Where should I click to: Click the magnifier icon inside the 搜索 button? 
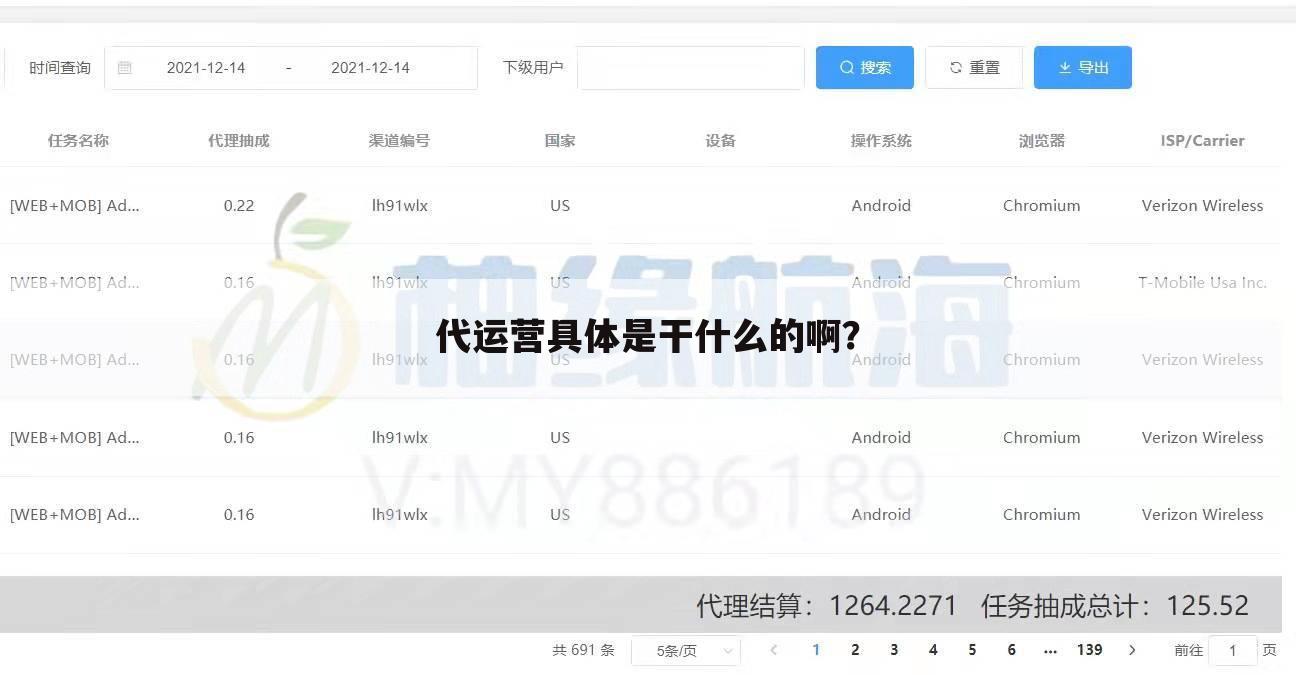(847, 67)
